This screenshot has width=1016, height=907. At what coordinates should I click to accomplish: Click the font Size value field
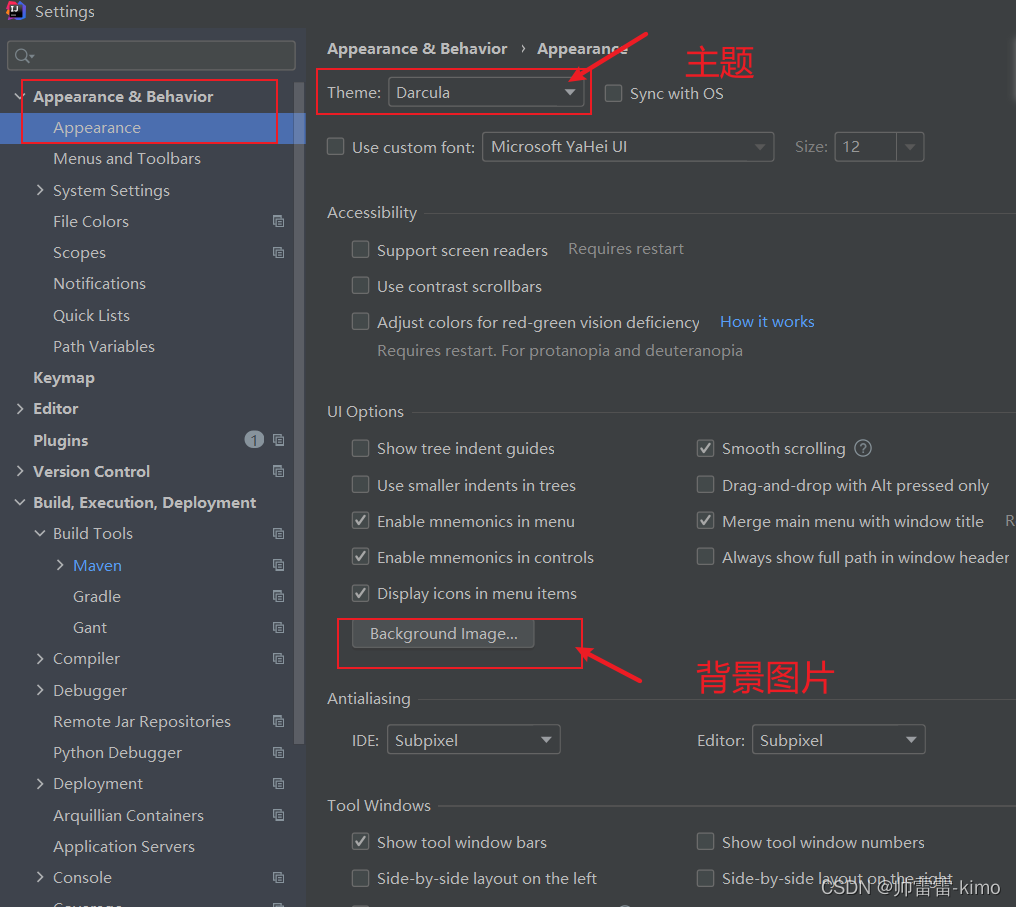[866, 147]
